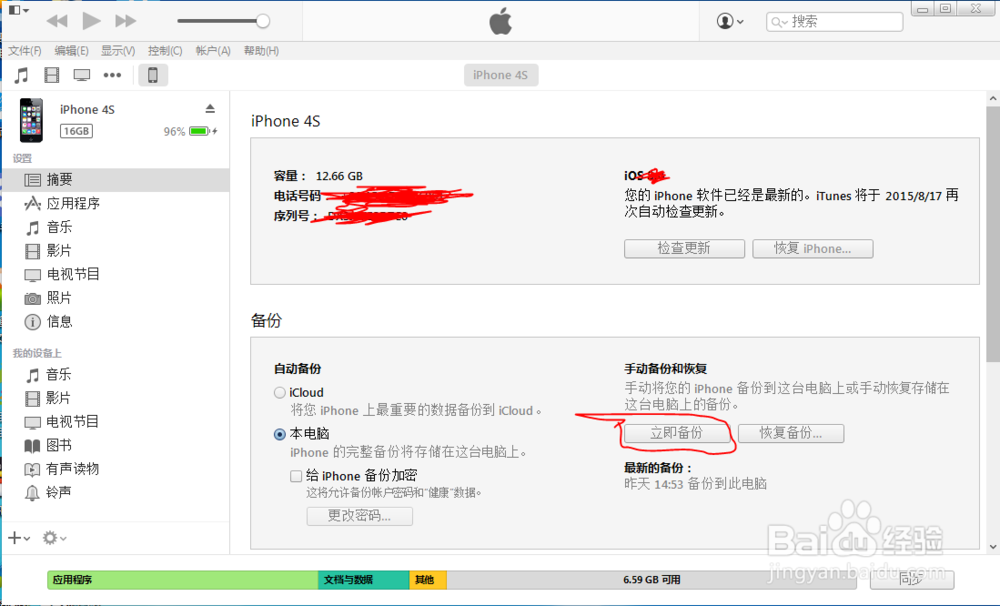Eject the iPhone 4S using the eject icon

coord(209,109)
